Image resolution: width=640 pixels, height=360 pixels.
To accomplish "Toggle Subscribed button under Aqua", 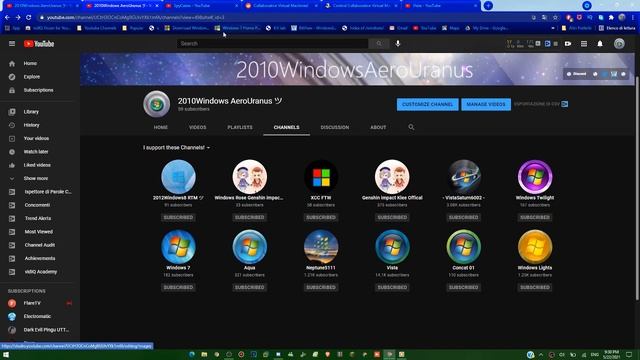I will pyautogui.click(x=249, y=287).
